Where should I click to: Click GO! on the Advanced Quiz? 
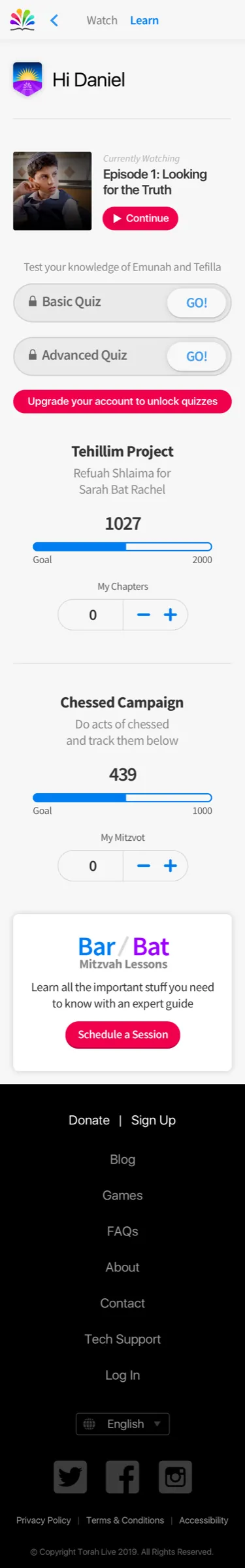[x=197, y=356]
